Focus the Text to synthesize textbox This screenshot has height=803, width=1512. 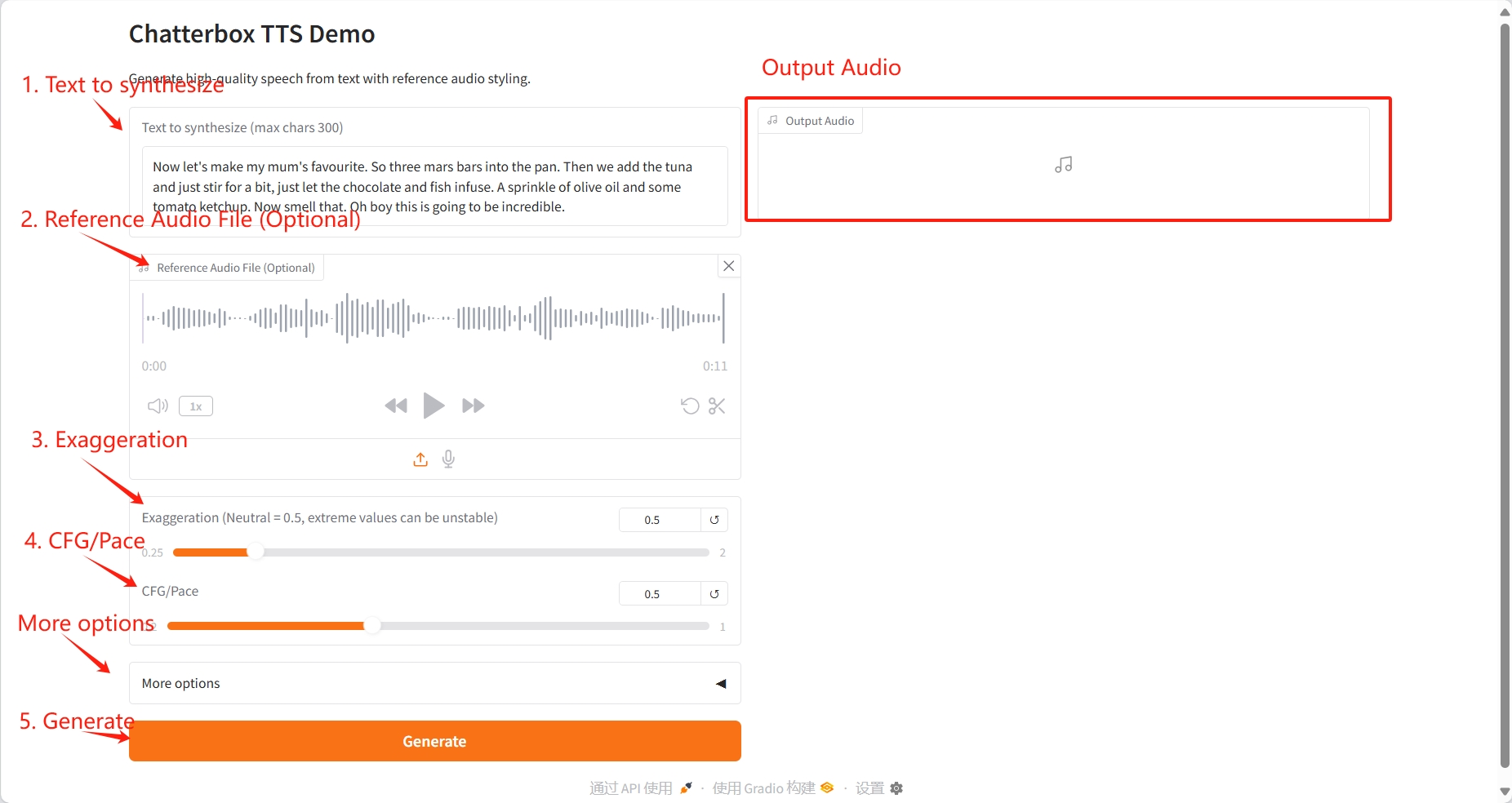click(x=434, y=187)
